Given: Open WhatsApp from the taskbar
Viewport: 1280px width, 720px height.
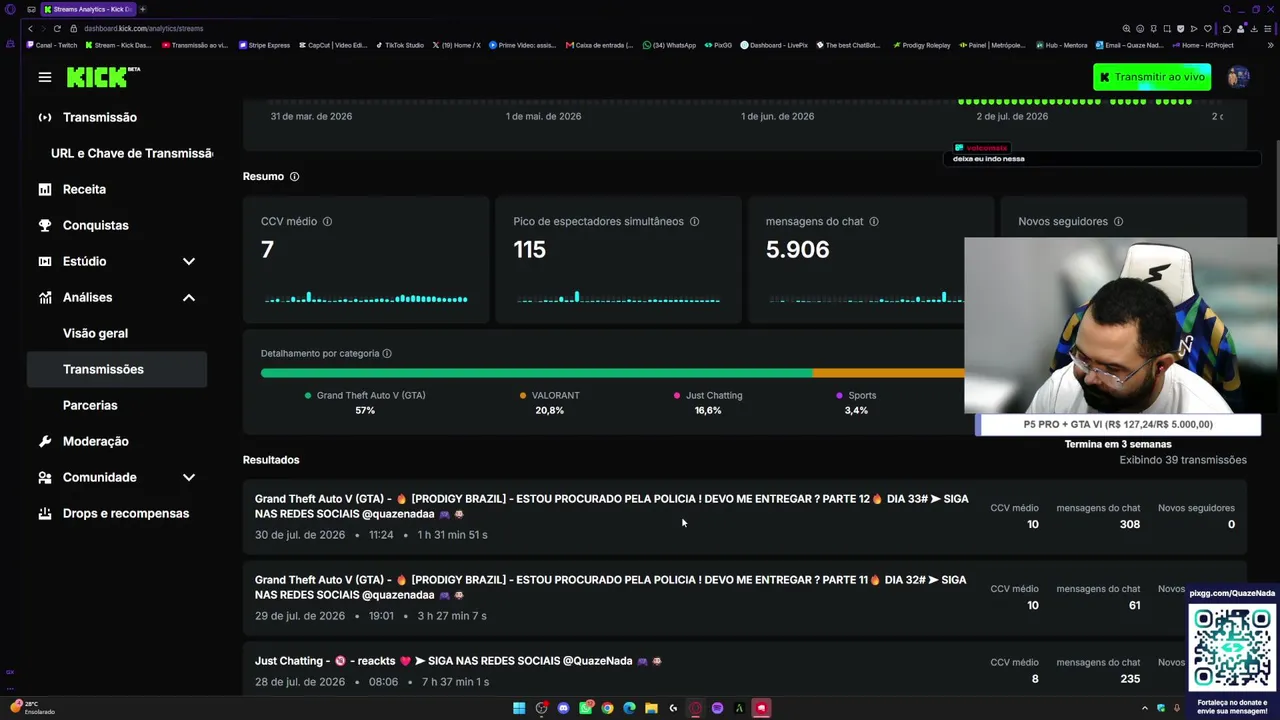Looking at the screenshot, I should pos(585,708).
